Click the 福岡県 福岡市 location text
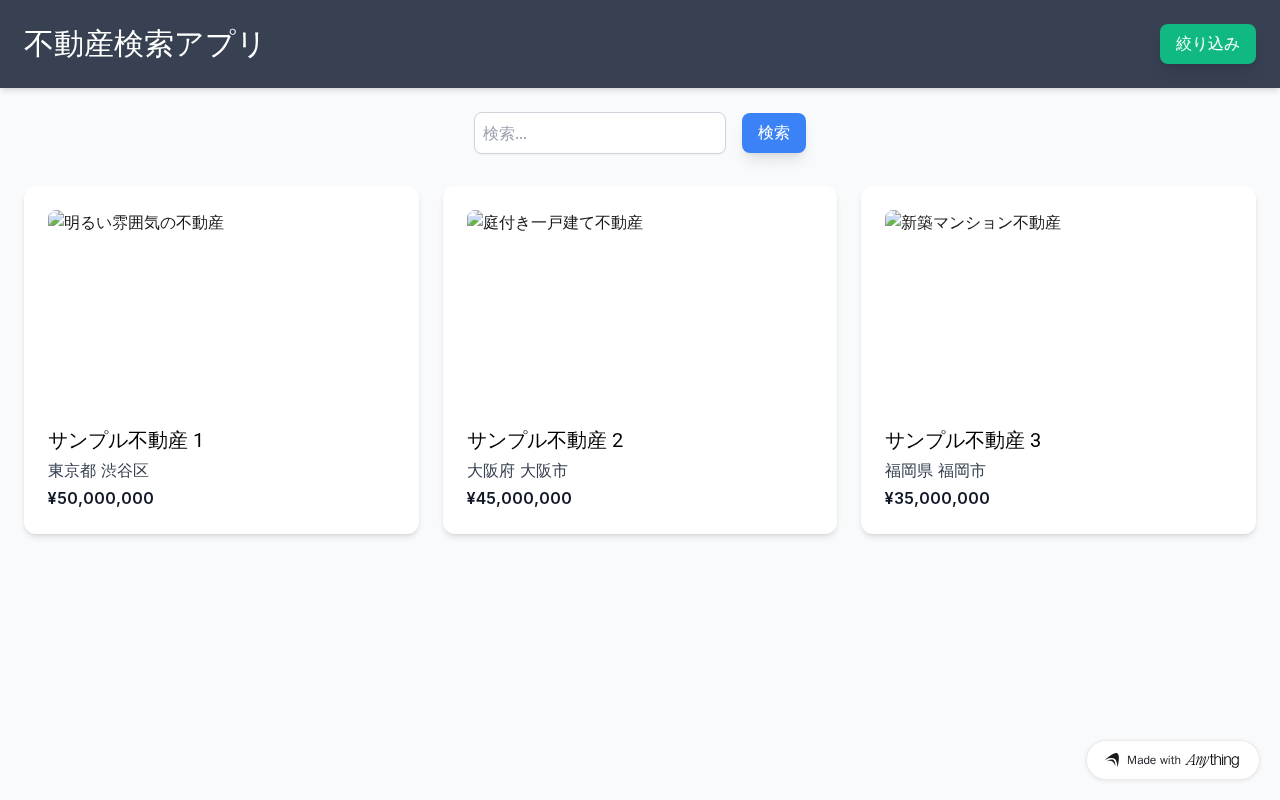1280x800 pixels. pos(935,470)
